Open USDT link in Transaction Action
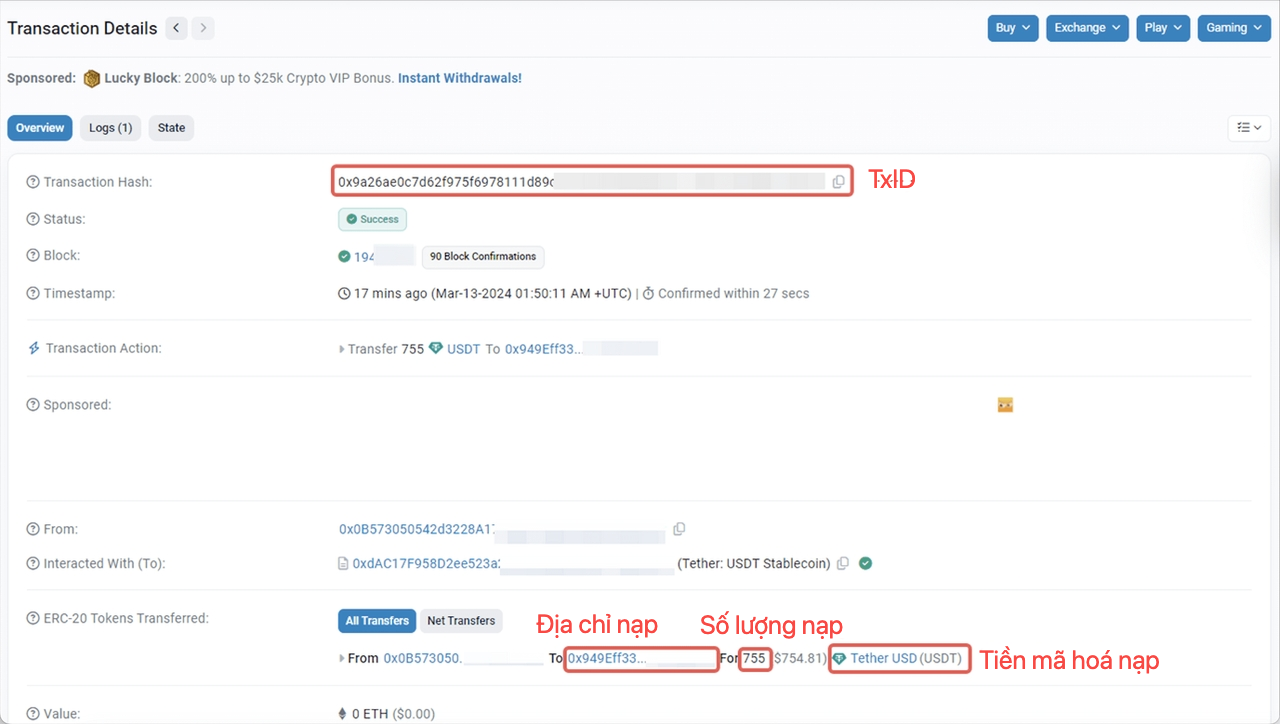Image resolution: width=1280 pixels, height=724 pixels. point(464,349)
